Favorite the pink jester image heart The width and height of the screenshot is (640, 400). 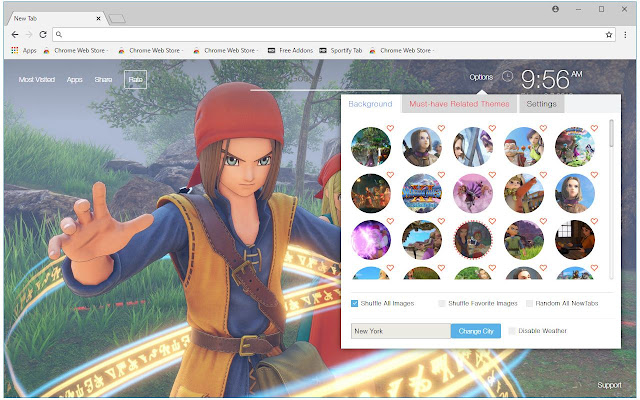492,175
